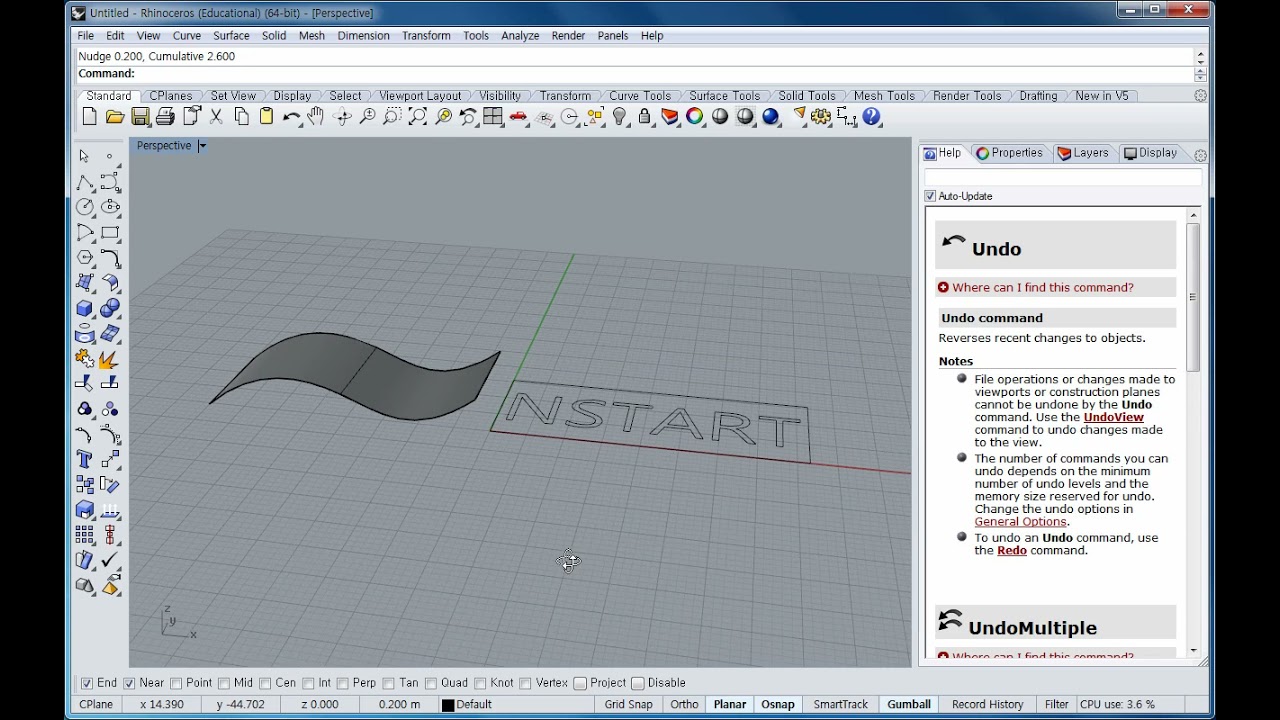Click Where can I find this command
1280x720 pixels.
click(1043, 287)
